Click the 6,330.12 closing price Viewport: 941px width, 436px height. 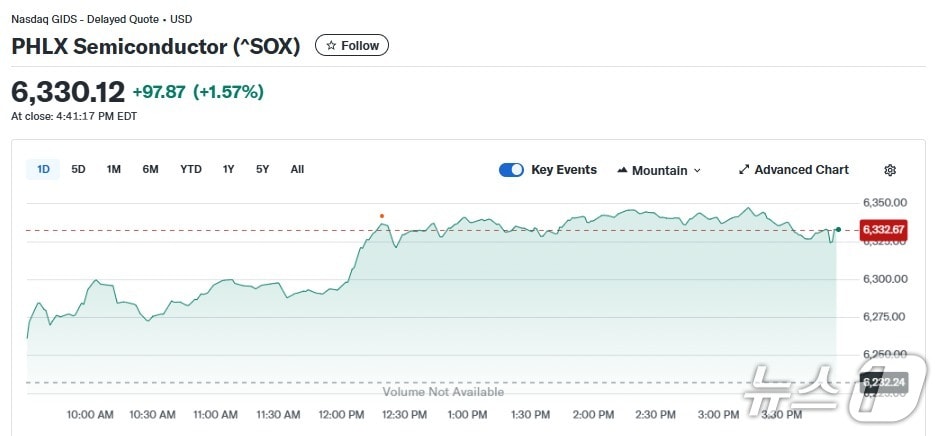click(x=68, y=92)
